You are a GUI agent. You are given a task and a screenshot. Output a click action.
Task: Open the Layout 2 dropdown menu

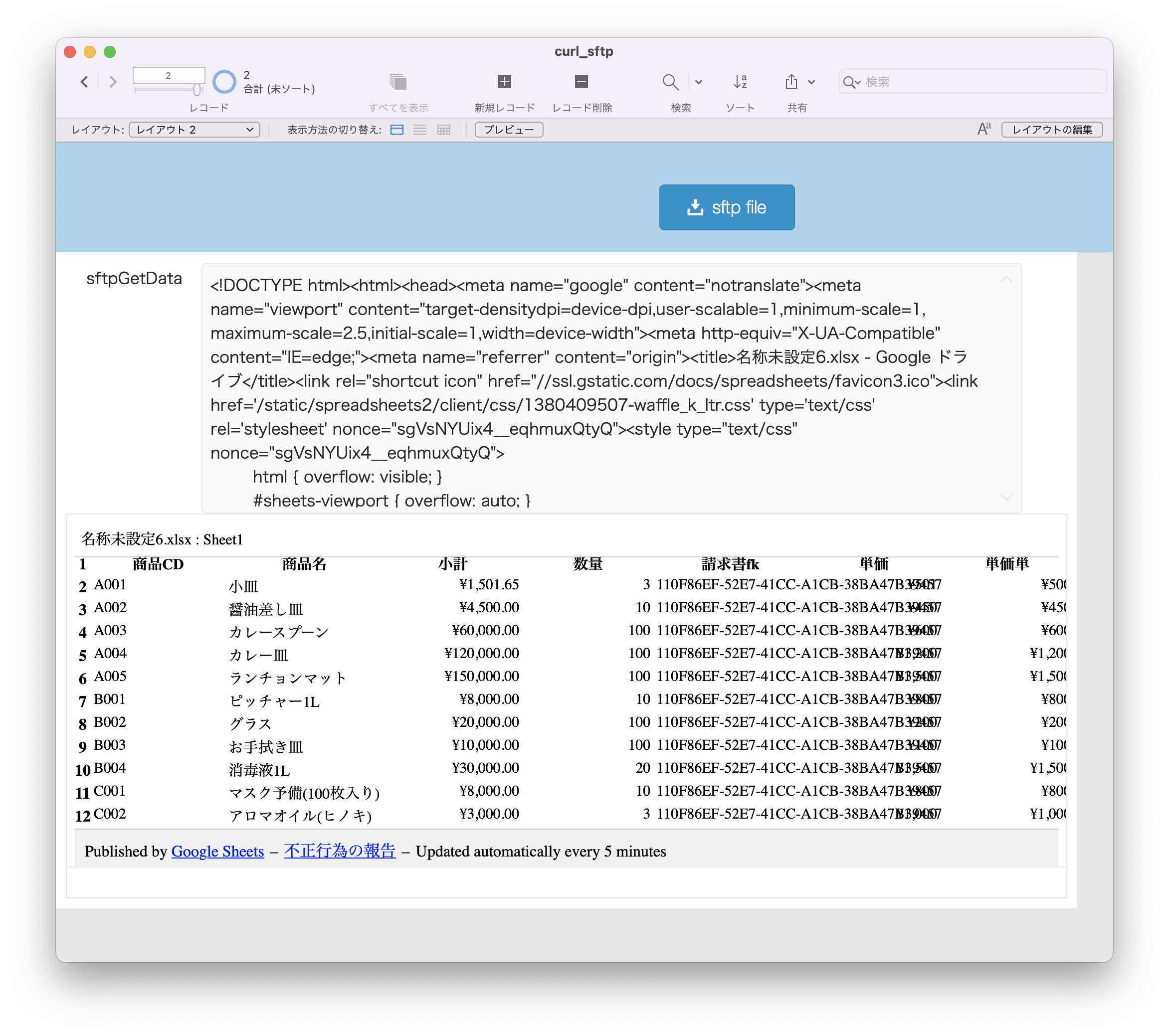point(195,130)
